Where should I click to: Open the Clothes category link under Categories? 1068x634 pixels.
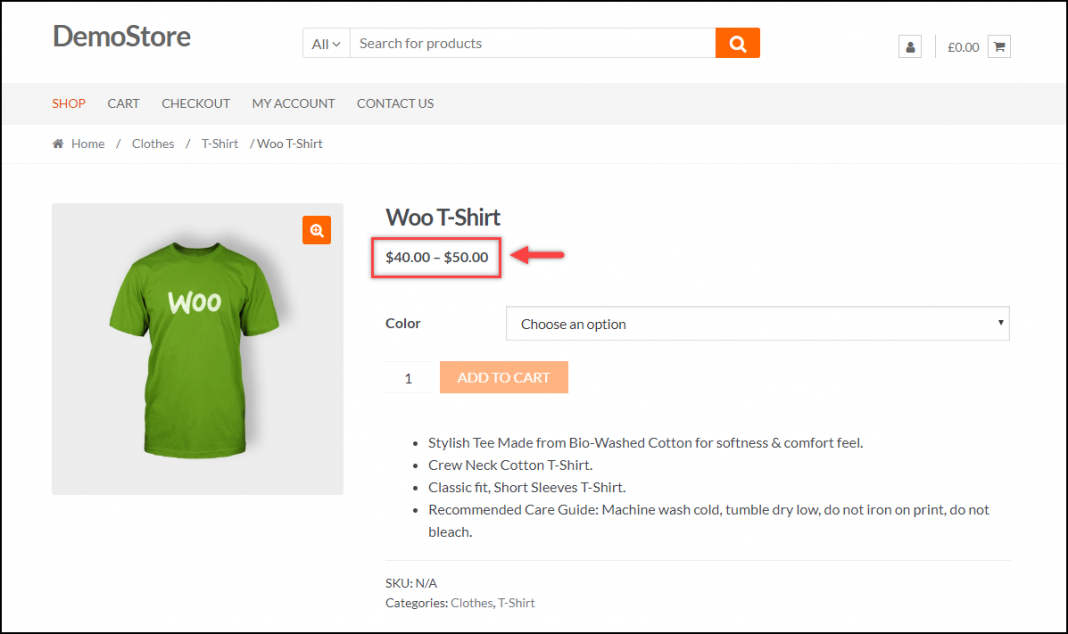(x=471, y=602)
